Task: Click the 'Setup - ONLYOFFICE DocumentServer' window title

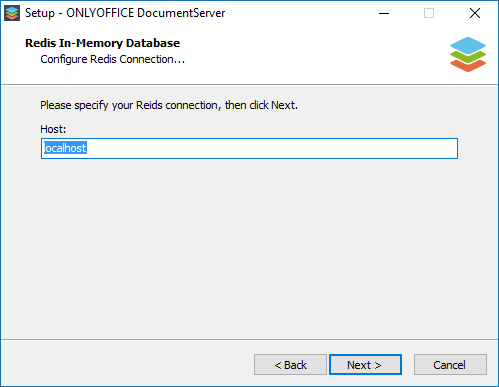Action: (125, 13)
